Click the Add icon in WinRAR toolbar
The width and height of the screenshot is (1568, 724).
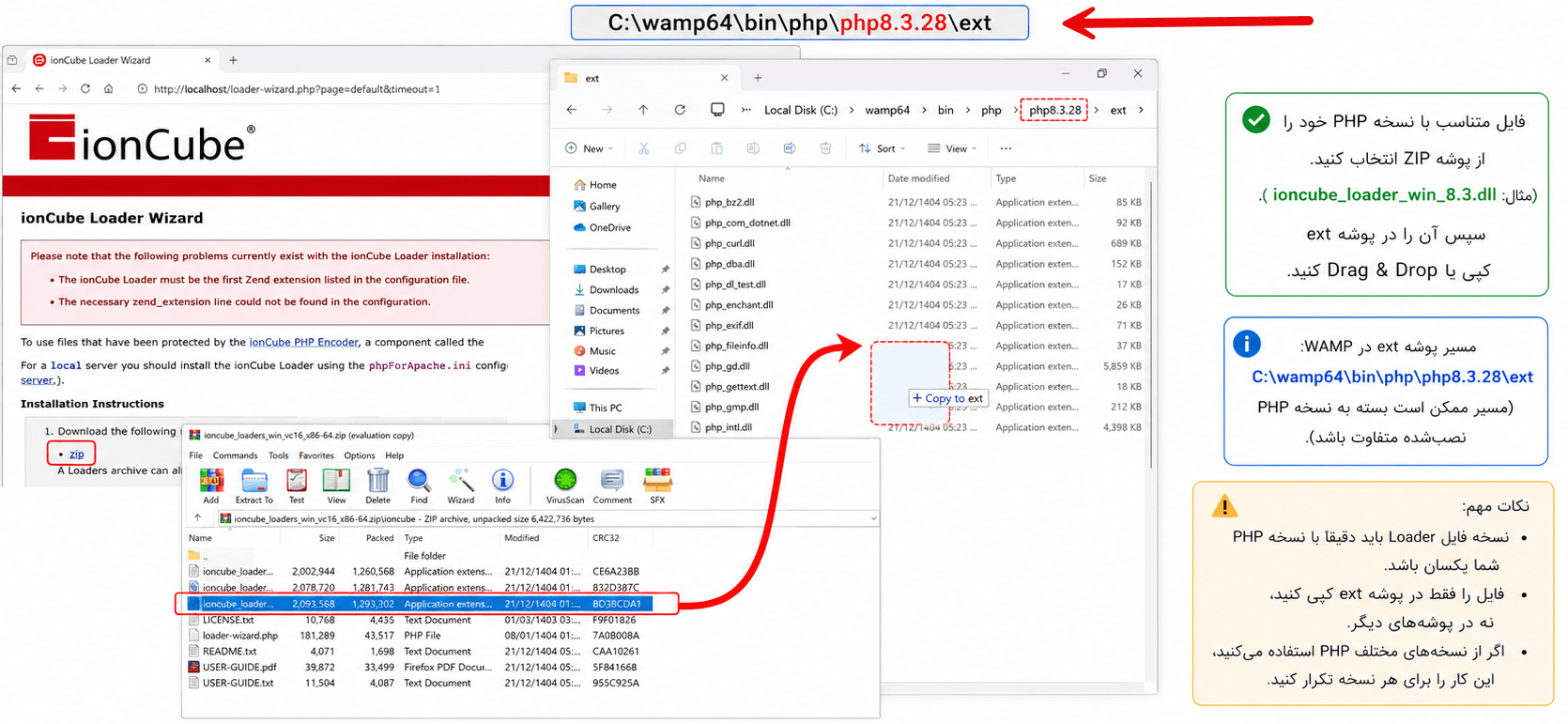pos(211,485)
